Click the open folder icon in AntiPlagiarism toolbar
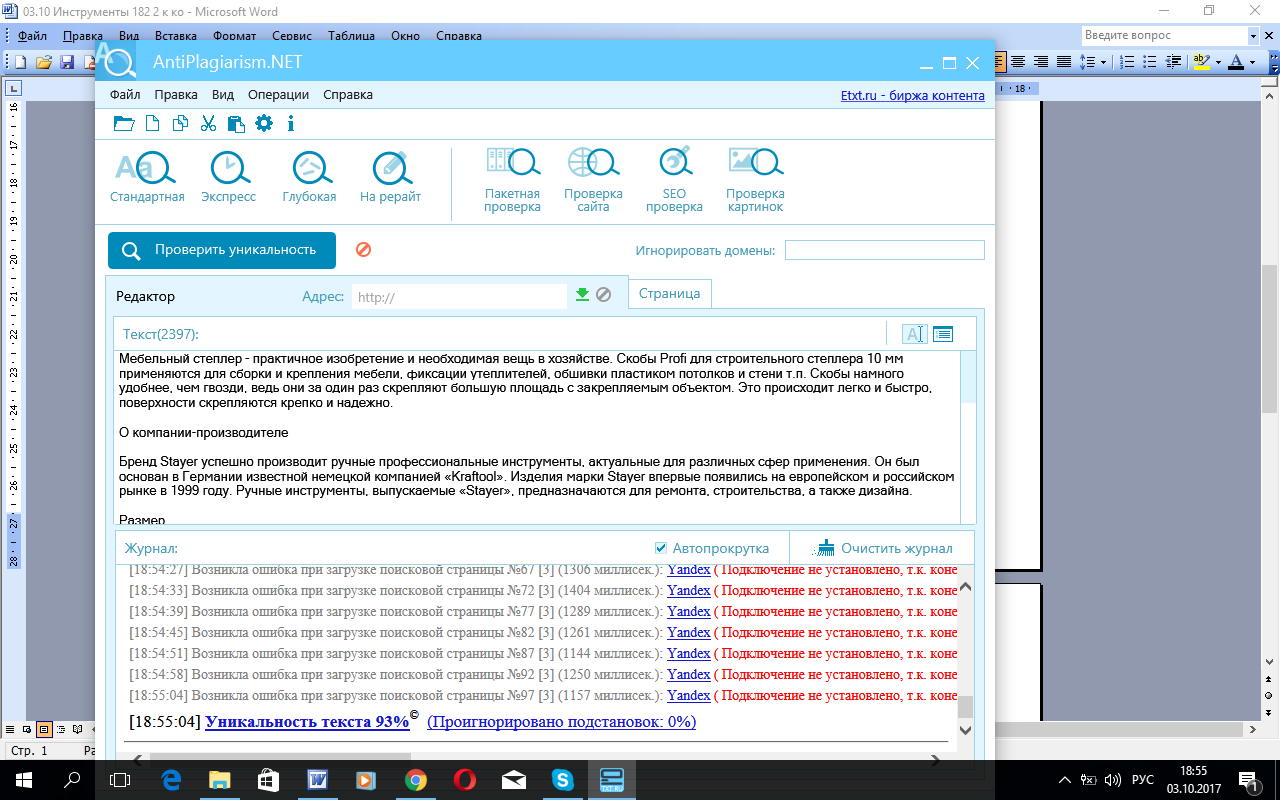Image resolution: width=1280 pixels, height=800 pixels. pyautogui.click(x=124, y=124)
